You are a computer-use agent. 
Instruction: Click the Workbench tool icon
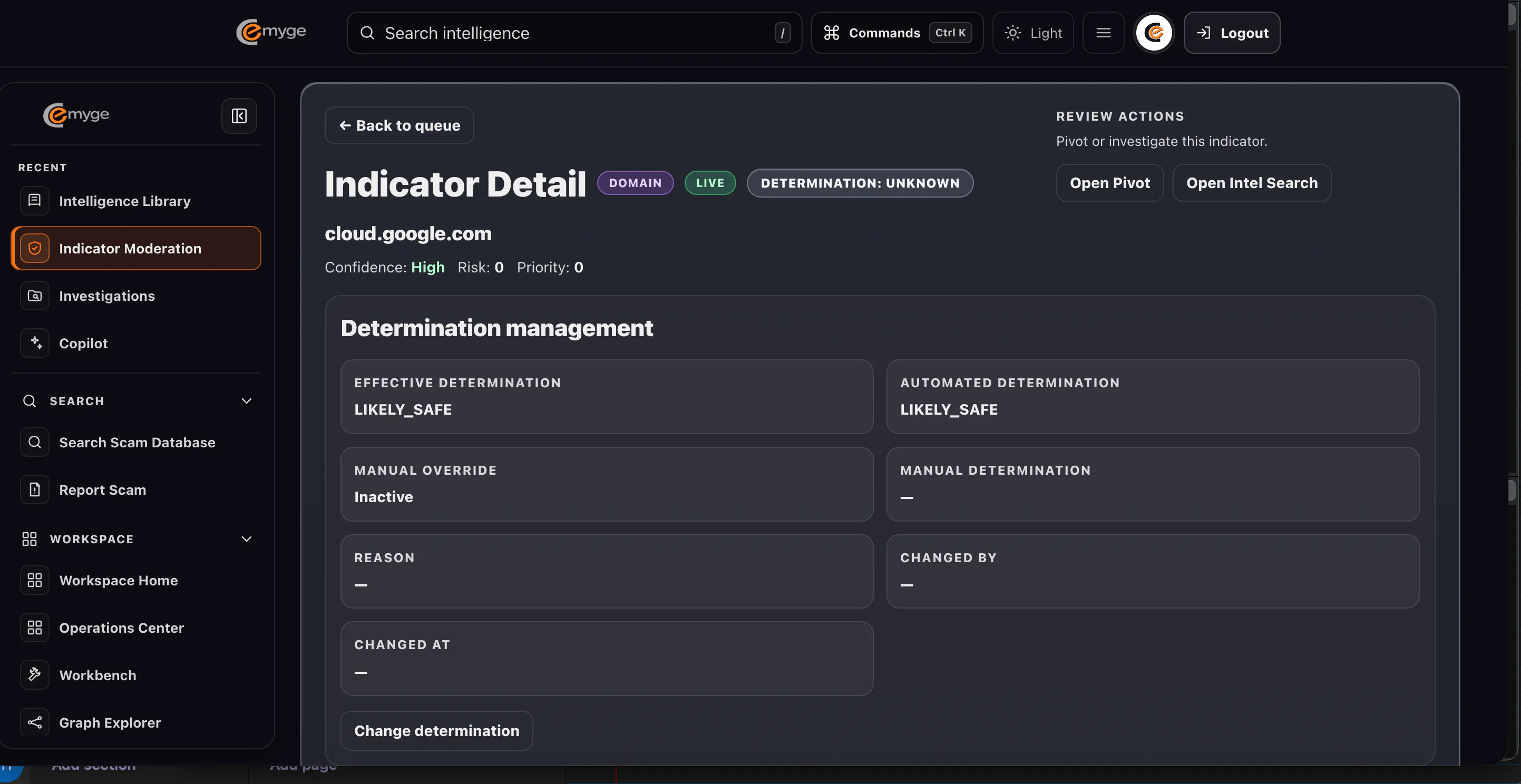[x=35, y=675]
